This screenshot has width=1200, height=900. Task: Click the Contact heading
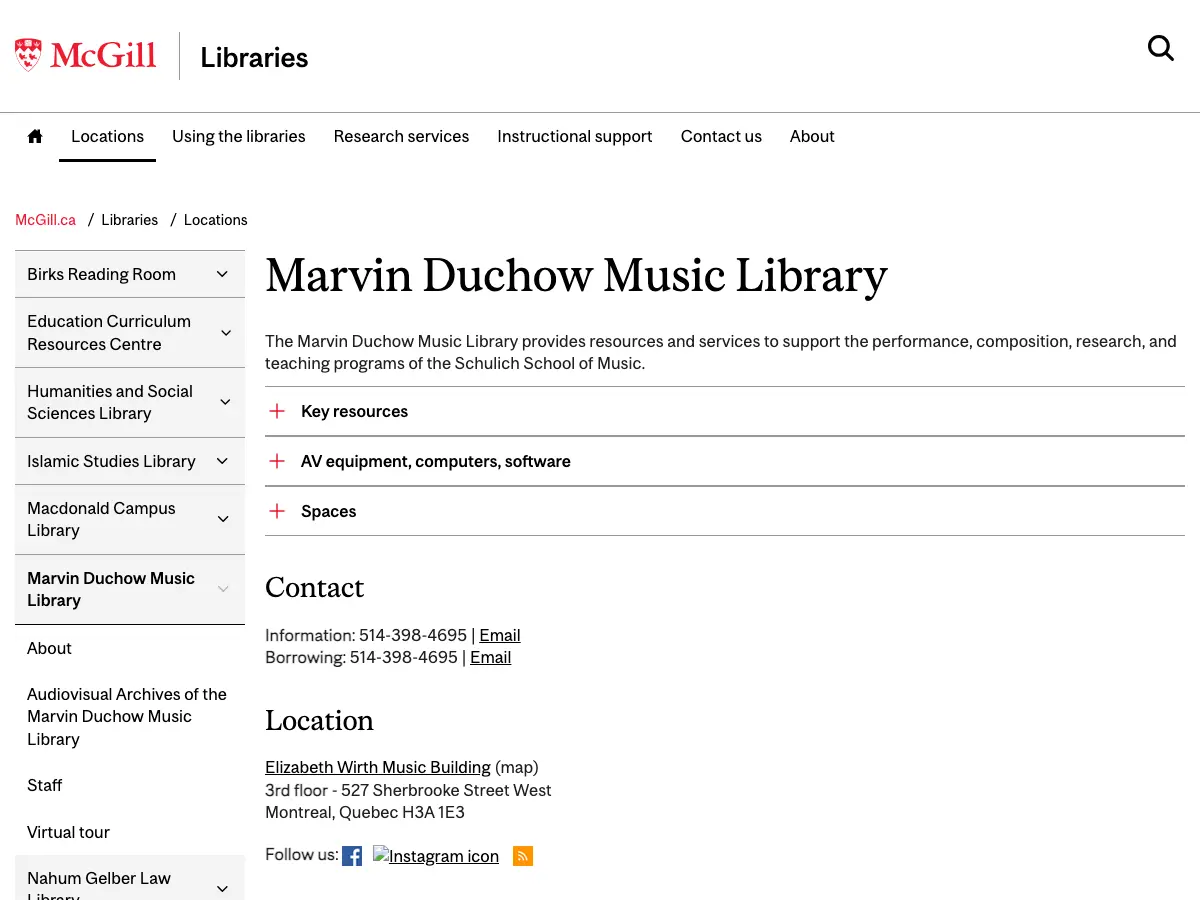click(314, 587)
